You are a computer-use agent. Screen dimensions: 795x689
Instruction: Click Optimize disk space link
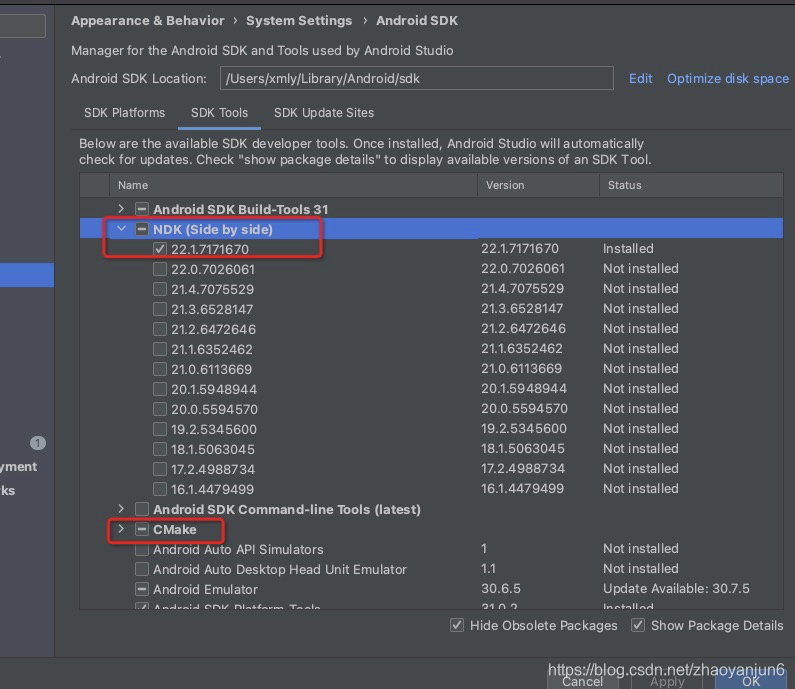[x=728, y=79]
